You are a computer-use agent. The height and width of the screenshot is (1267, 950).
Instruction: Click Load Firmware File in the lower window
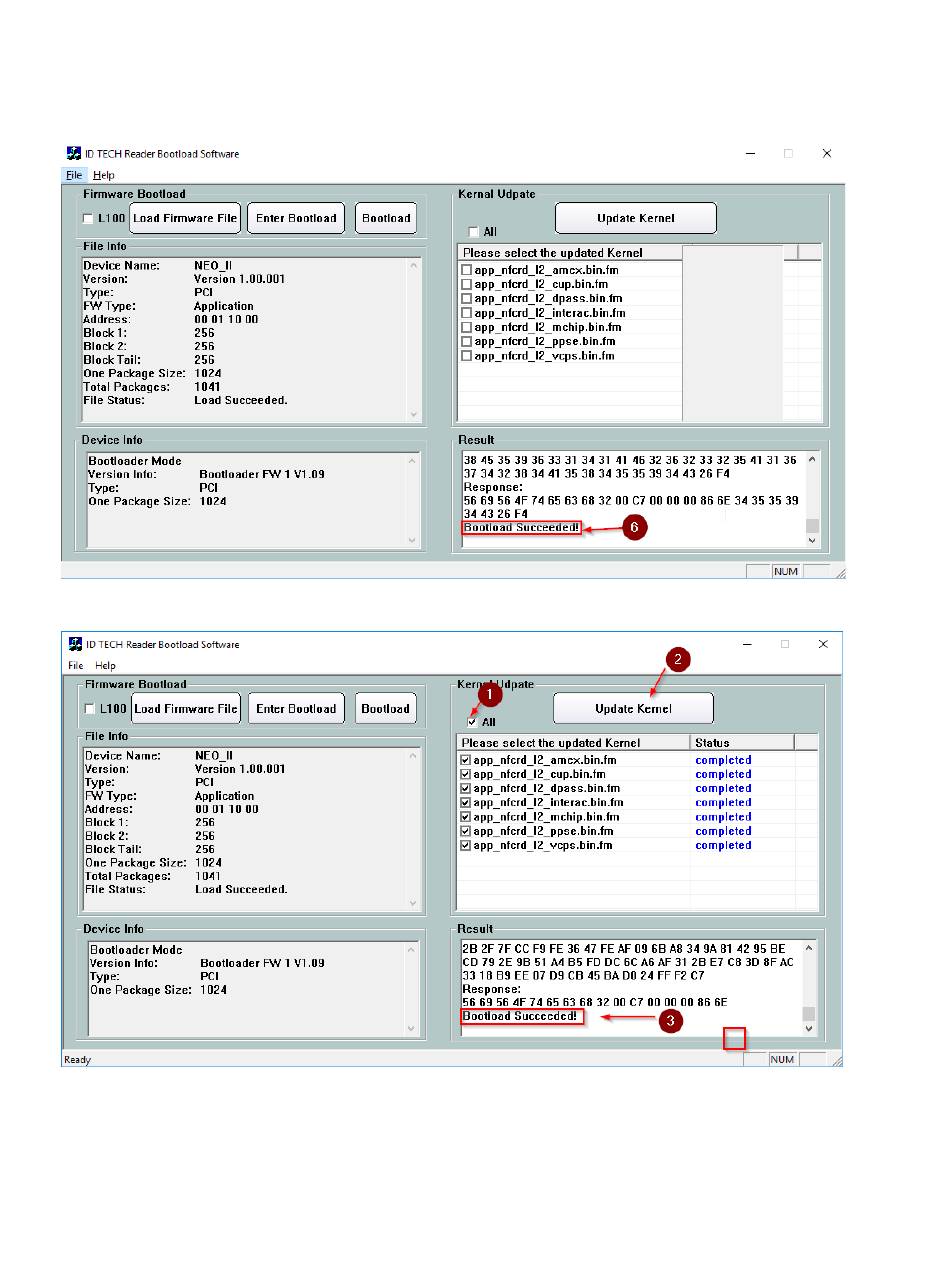(186, 709)
